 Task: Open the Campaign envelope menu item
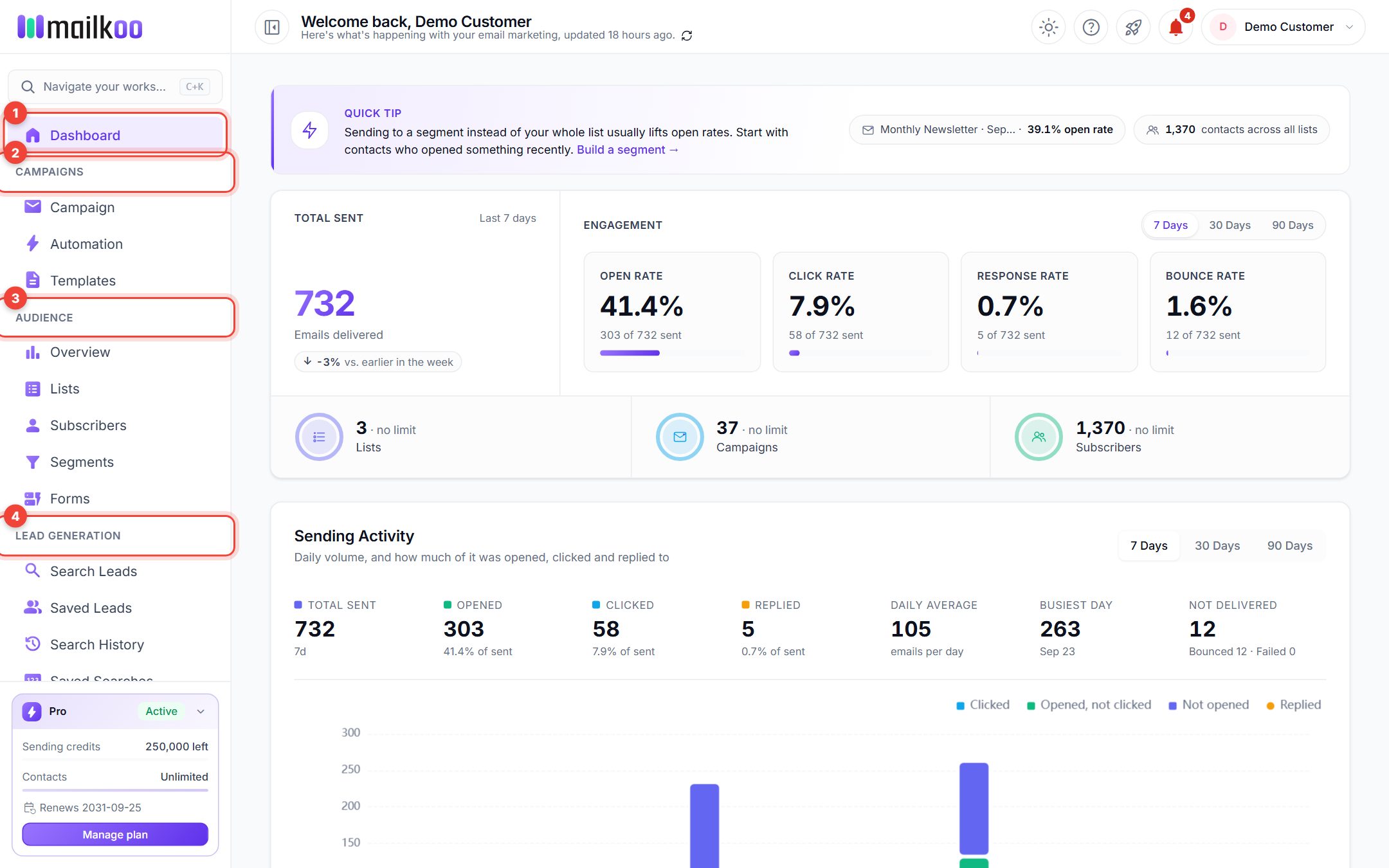click(x=115, y=207)
